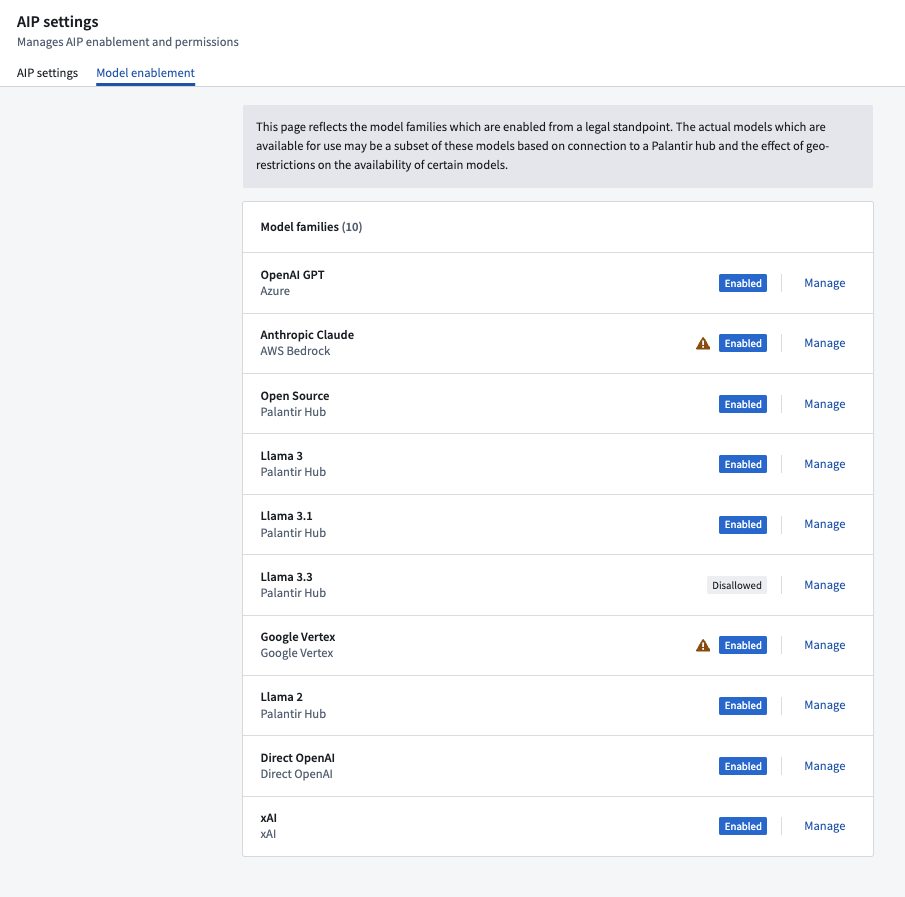Click the 'Open Source' family name
This screenshot has height=897, width=905.
(294, 396)
